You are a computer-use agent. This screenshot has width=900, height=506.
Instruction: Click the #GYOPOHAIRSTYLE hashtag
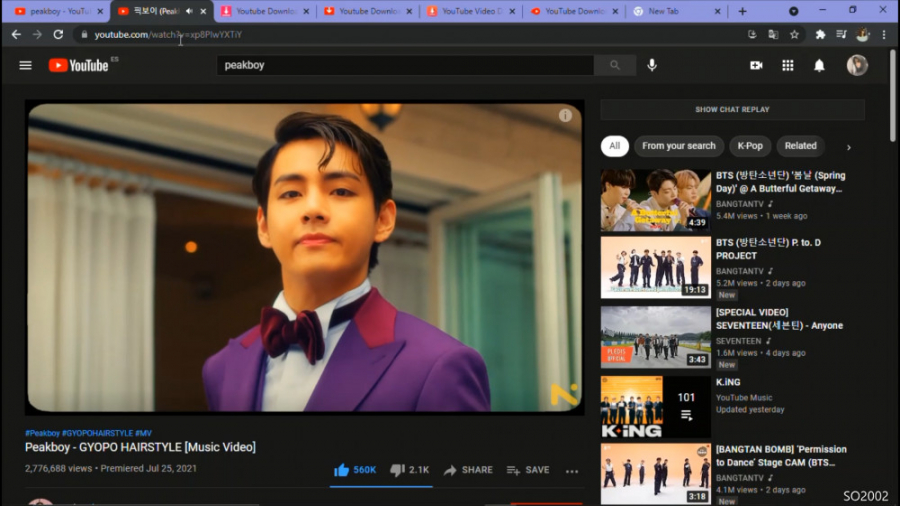[x=97, y=433]
